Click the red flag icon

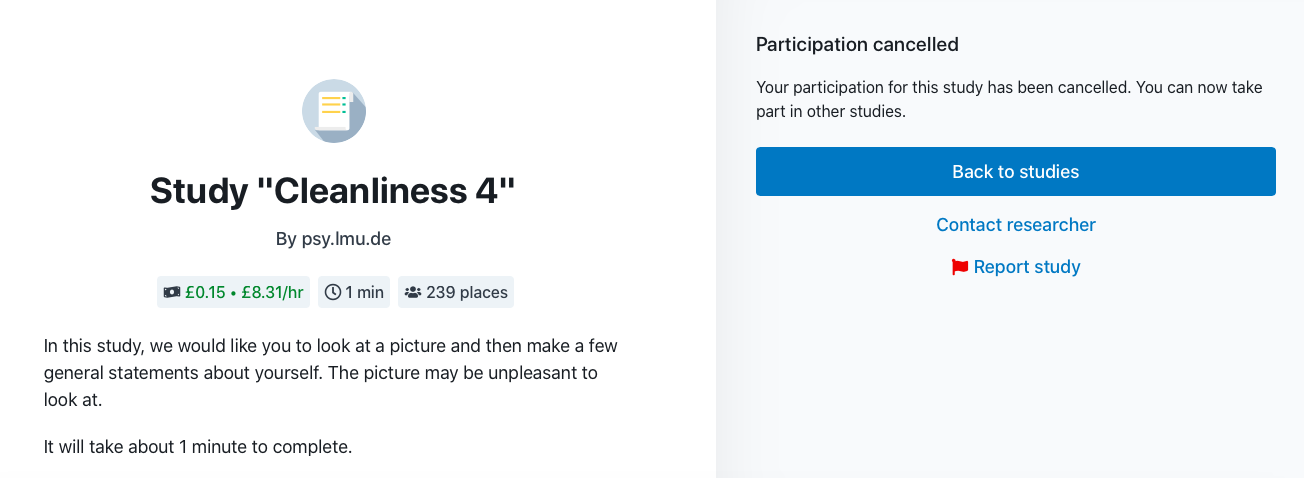click(x=960, y=267)
